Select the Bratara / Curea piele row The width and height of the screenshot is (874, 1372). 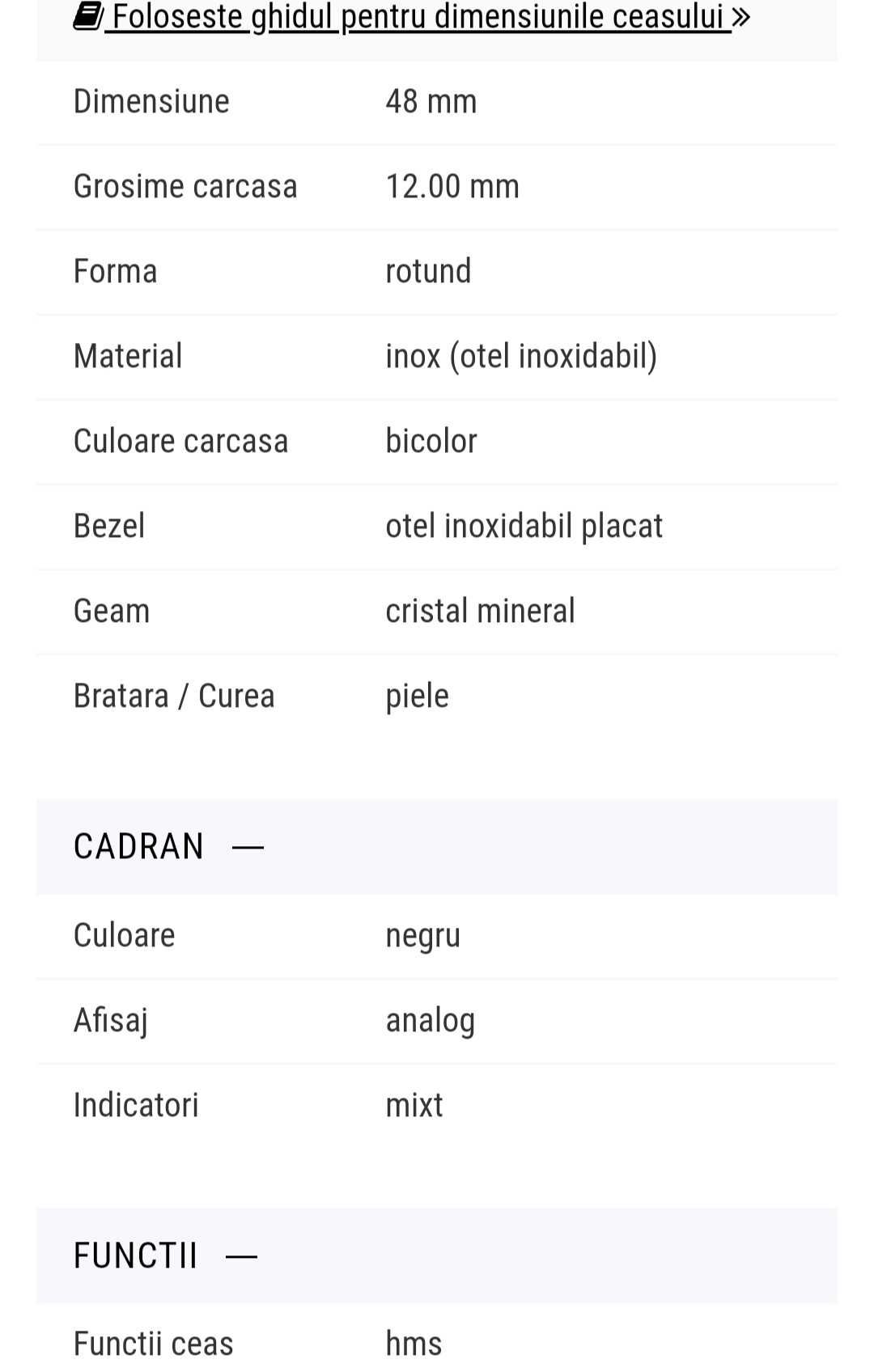pos(437,697)
